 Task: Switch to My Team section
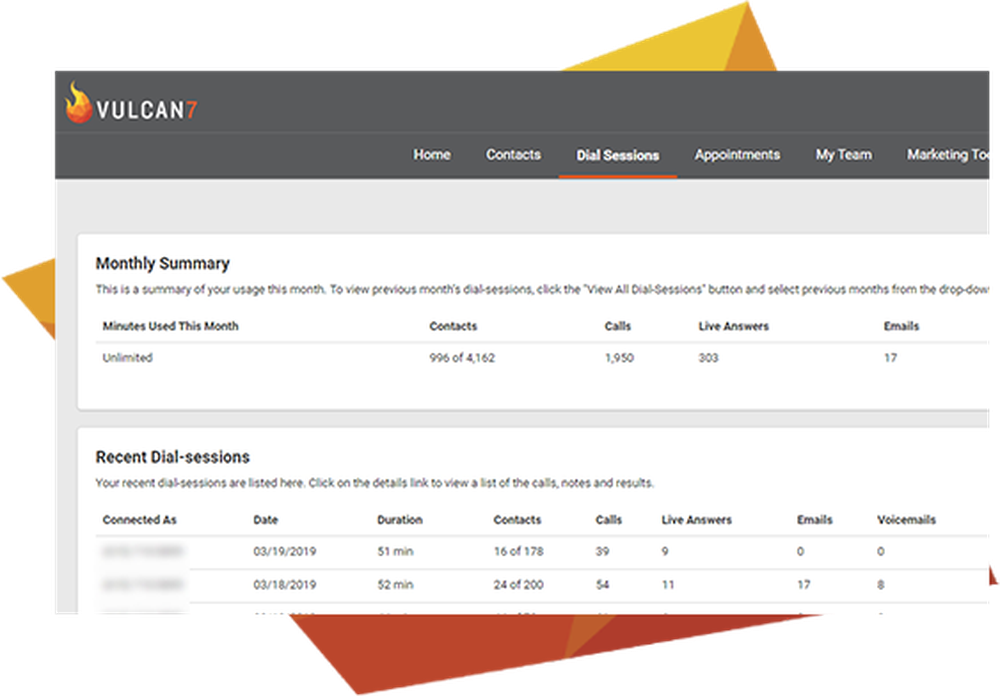[x=843, y=155]
